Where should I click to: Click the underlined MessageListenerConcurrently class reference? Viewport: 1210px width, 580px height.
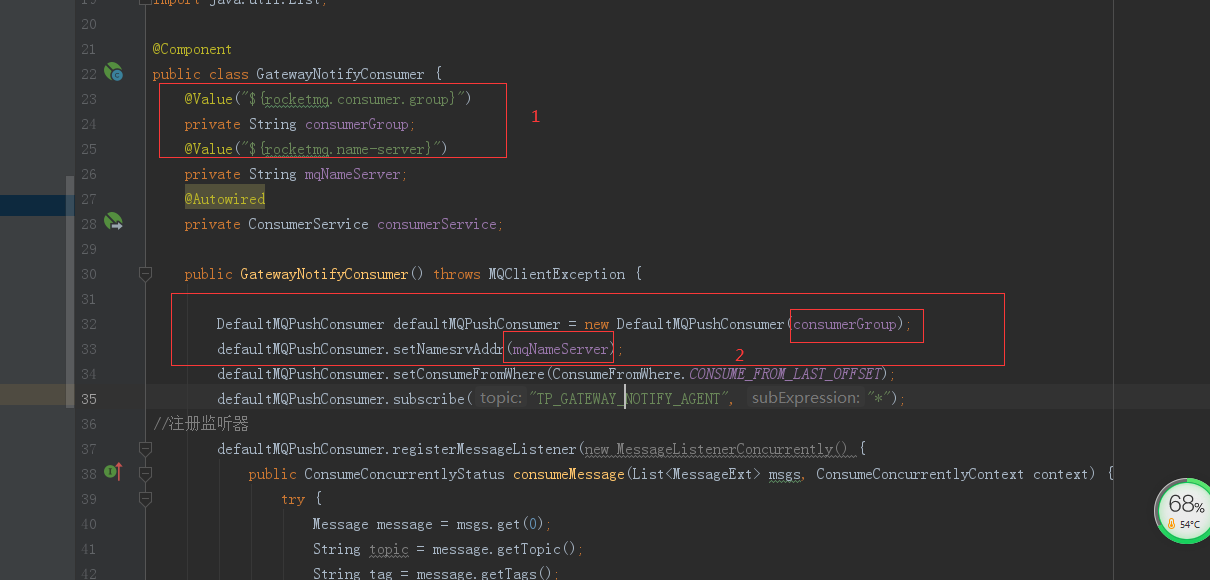tap(716, 448)
